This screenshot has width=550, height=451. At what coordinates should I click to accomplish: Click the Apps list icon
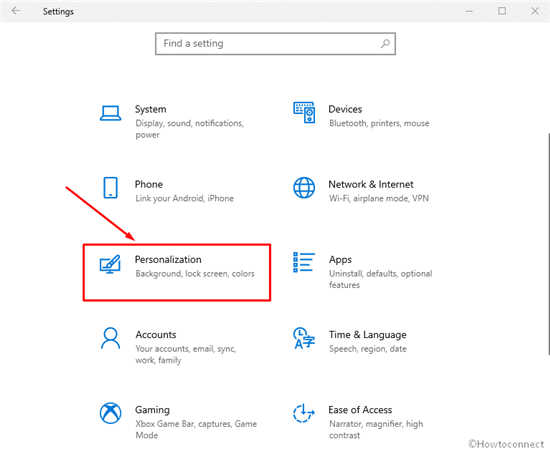[x=304, y=262]
